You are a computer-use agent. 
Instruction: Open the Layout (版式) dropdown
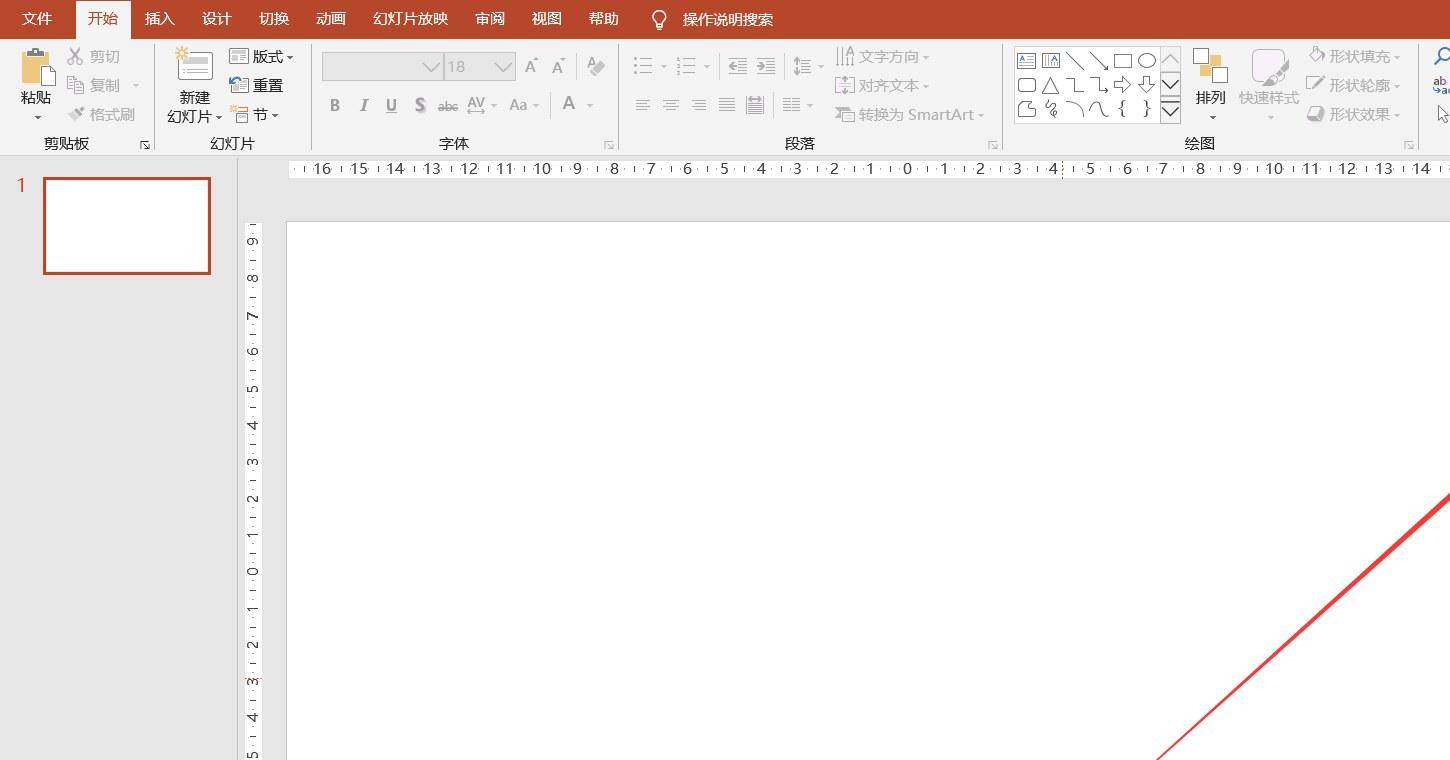tap(262, 57)
